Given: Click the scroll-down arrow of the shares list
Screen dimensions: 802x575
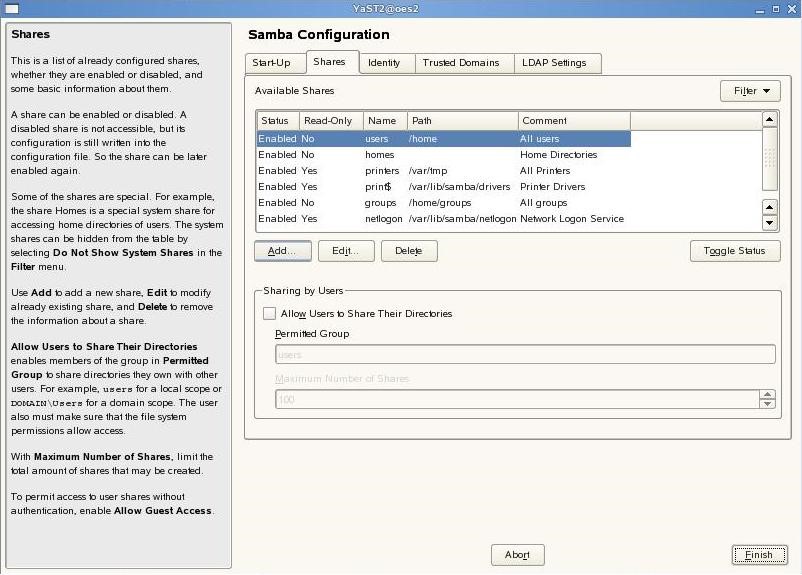Looking at the screenshot, I should click(769, 223).
